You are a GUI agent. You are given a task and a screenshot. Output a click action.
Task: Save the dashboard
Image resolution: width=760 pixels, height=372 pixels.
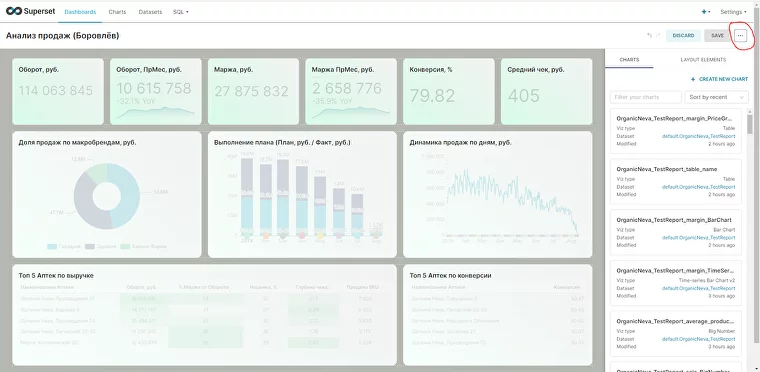717,35
